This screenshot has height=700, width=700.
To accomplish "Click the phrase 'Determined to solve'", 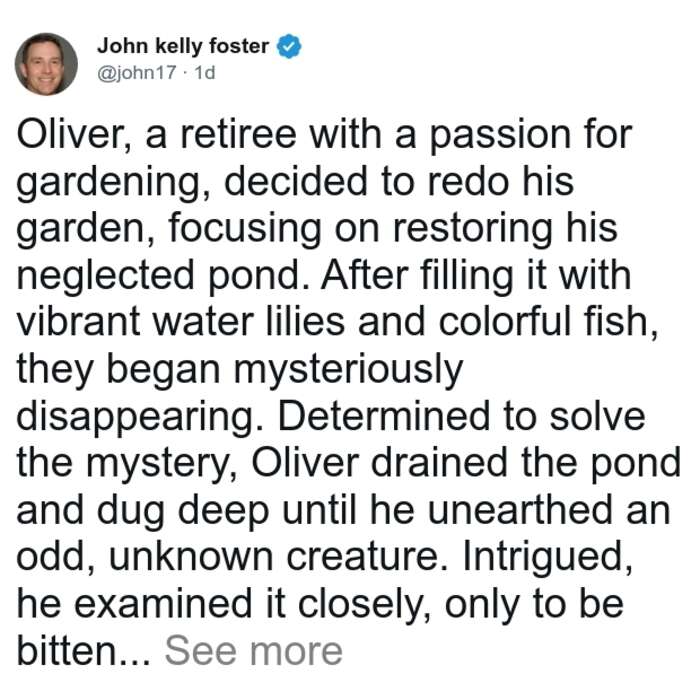I will pos(462,416).
